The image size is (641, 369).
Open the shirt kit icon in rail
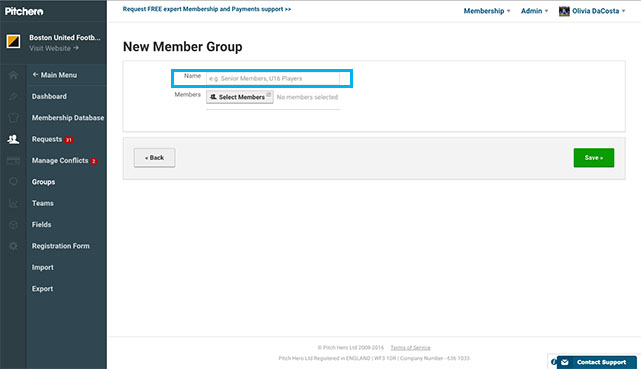[13, 118]
